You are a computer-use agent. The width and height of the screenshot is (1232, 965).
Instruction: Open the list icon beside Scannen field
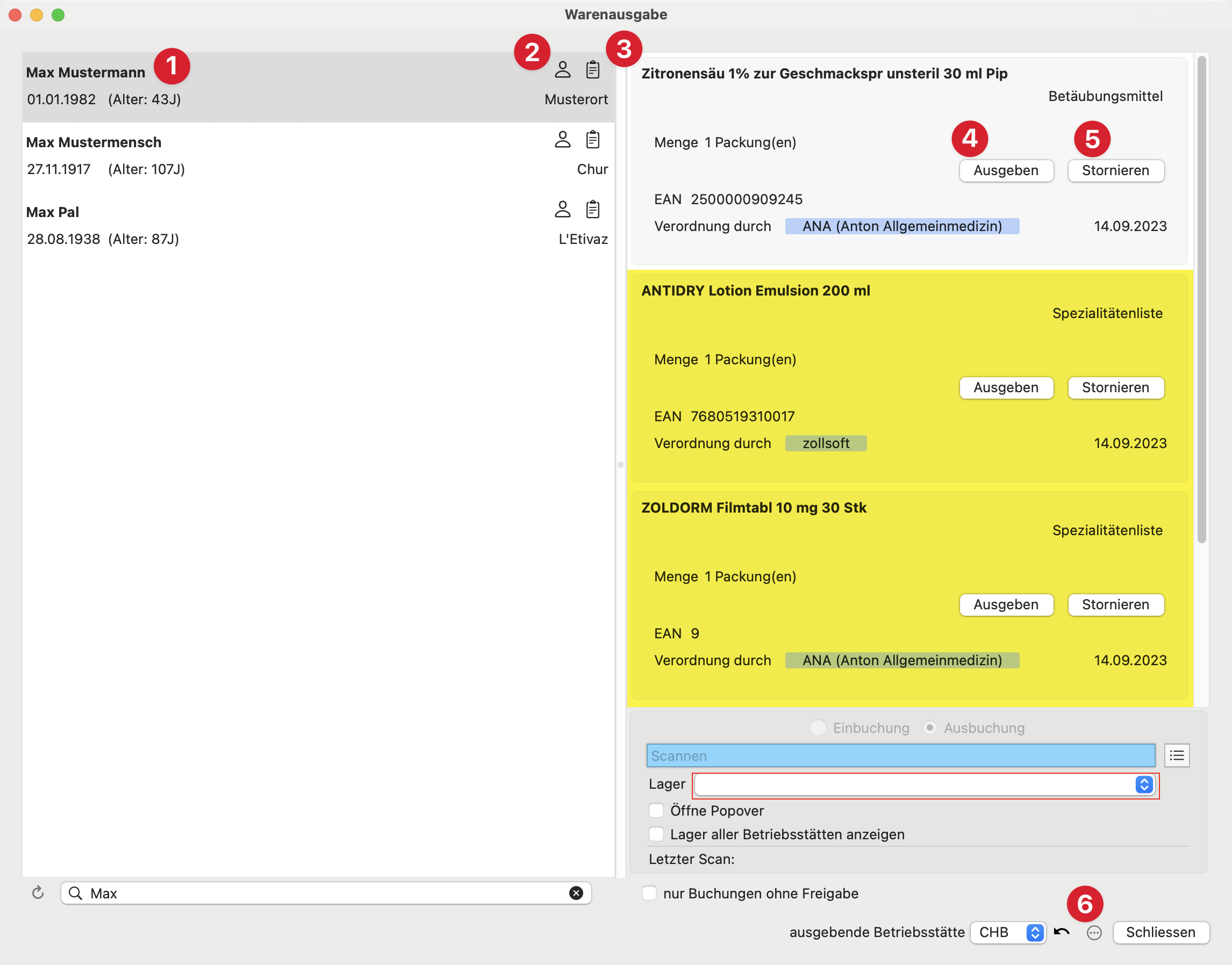point(1177,755)
